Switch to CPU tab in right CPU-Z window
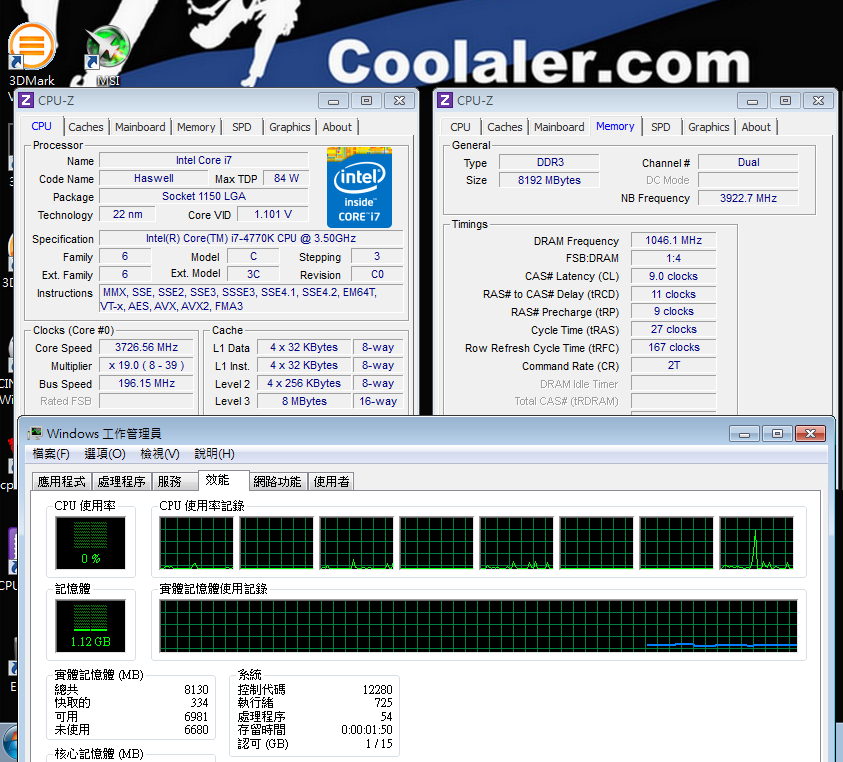This screenshot has height=762, width=843. 460,127
